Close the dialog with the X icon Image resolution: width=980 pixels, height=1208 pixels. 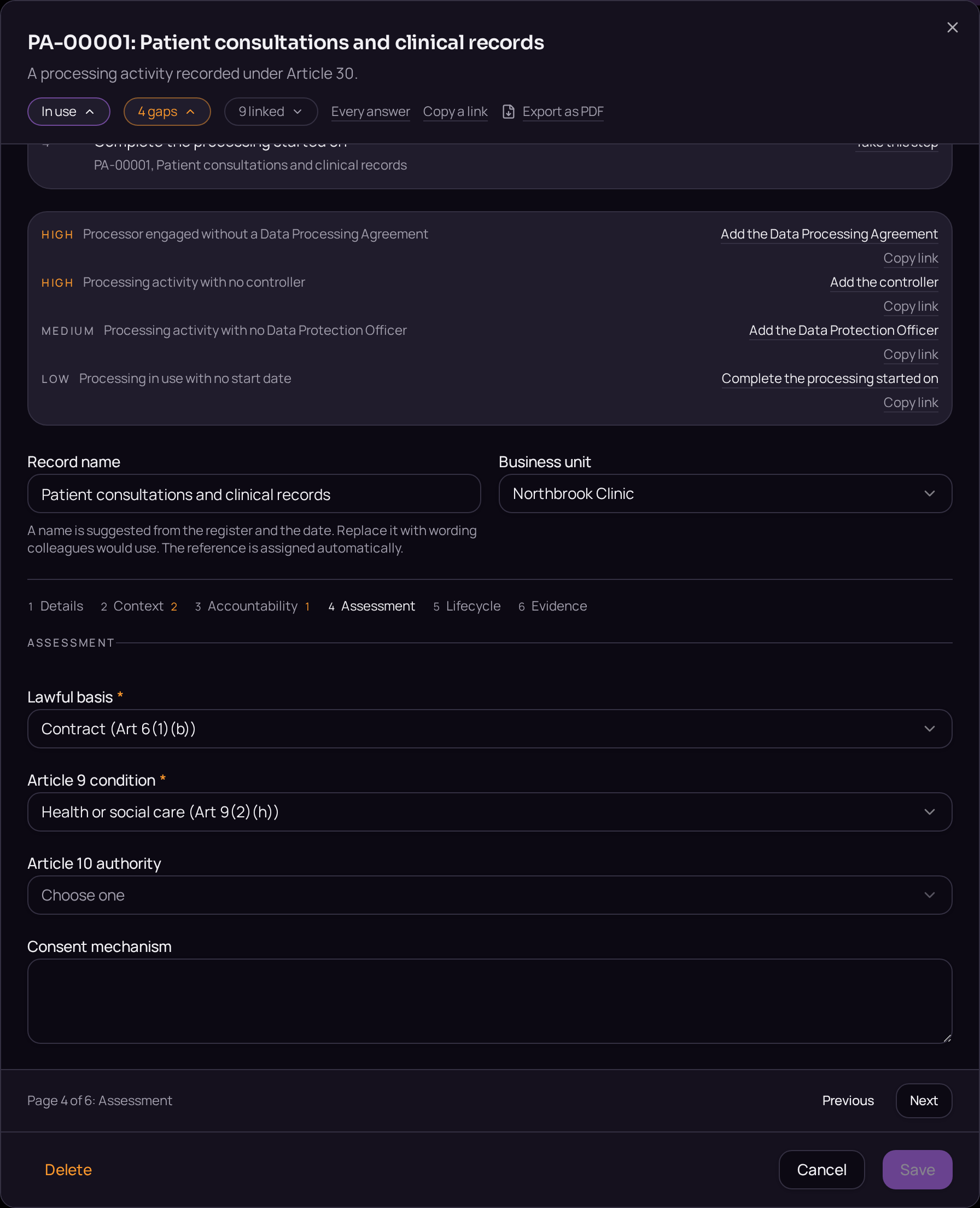click(x=952, y=28)
